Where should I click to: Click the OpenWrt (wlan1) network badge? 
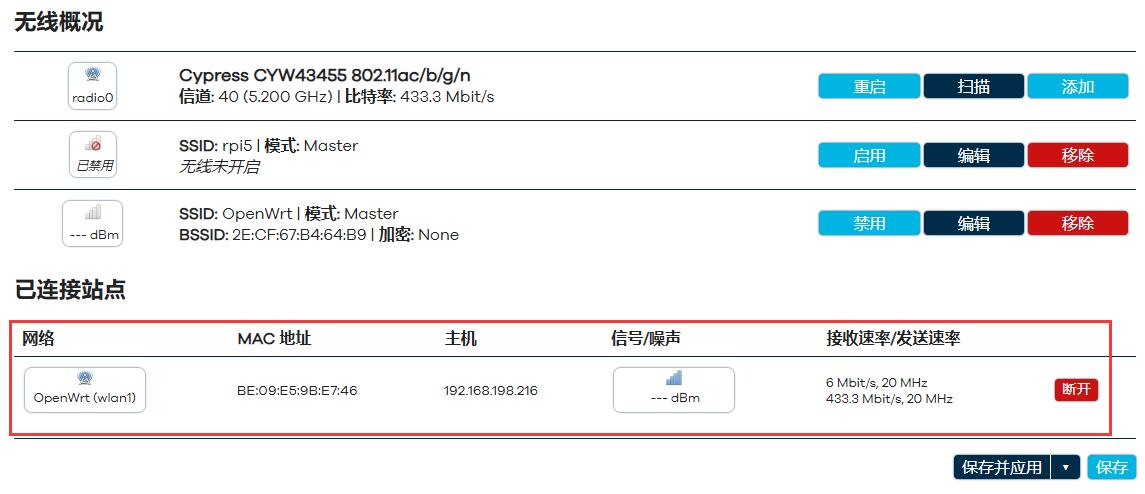85,390
